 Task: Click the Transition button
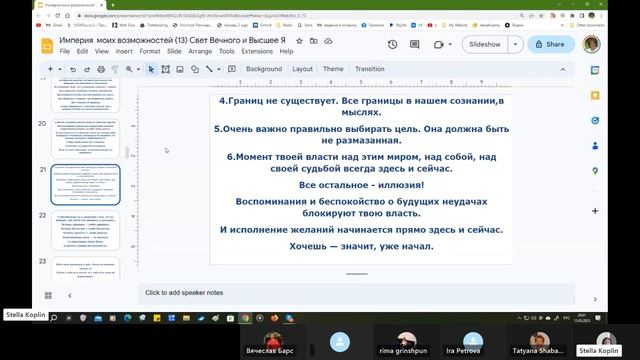370,69
